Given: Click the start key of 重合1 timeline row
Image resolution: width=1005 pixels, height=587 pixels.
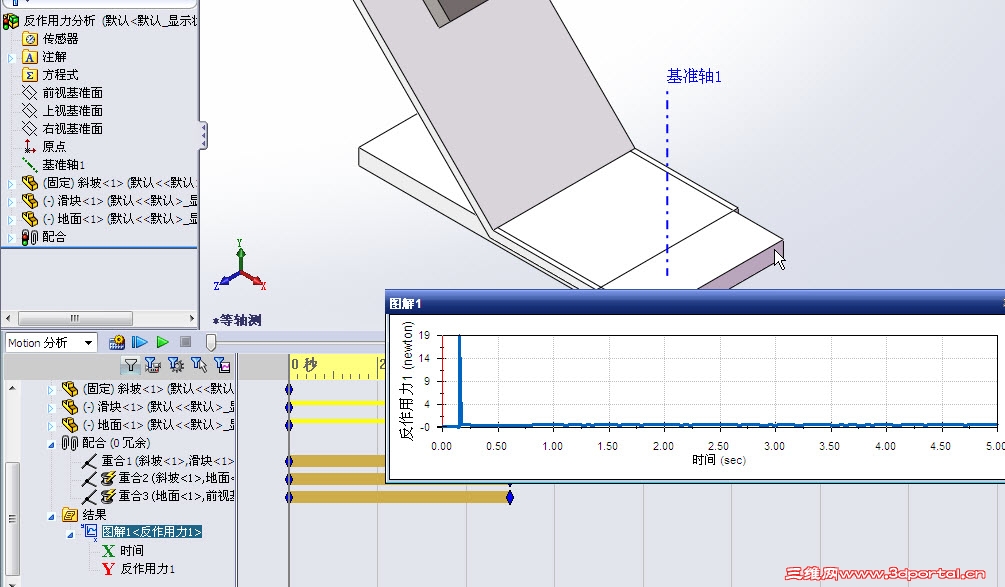Looking at the screenshot, I should coord(289,461).
